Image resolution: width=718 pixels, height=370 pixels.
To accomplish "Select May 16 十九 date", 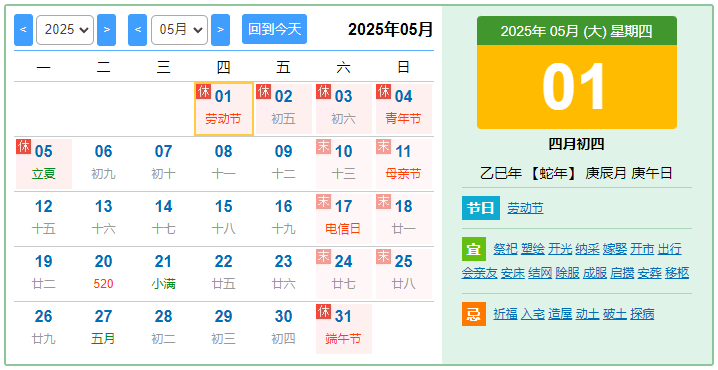I will pyautogui.click(x=283, y=219).
